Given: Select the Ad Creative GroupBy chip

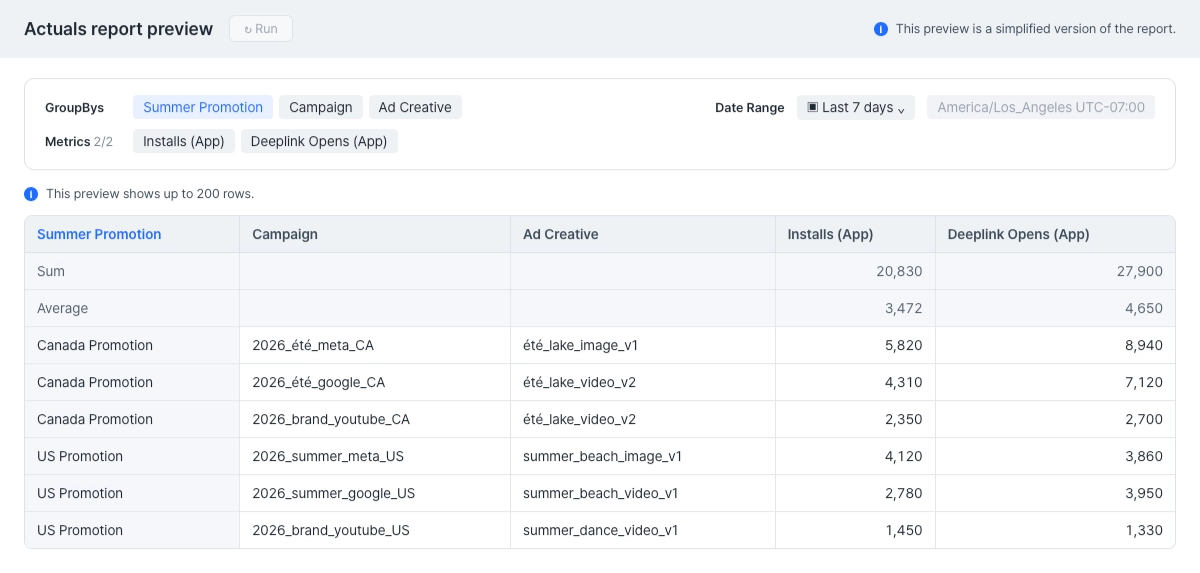Looking at the screenshot, I should [415, 107].
